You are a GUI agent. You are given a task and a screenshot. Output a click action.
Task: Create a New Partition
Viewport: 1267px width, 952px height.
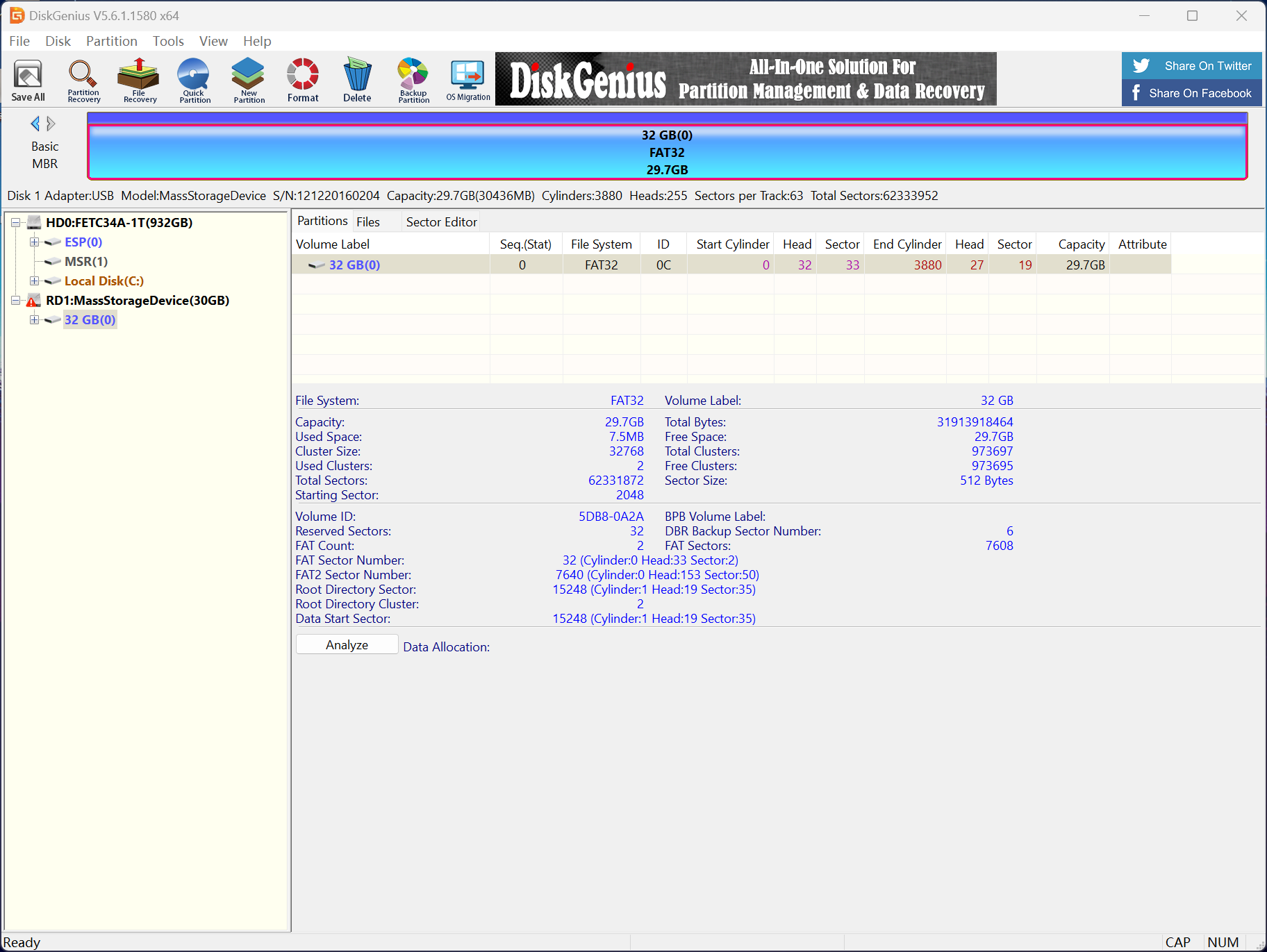coord(249,80)
